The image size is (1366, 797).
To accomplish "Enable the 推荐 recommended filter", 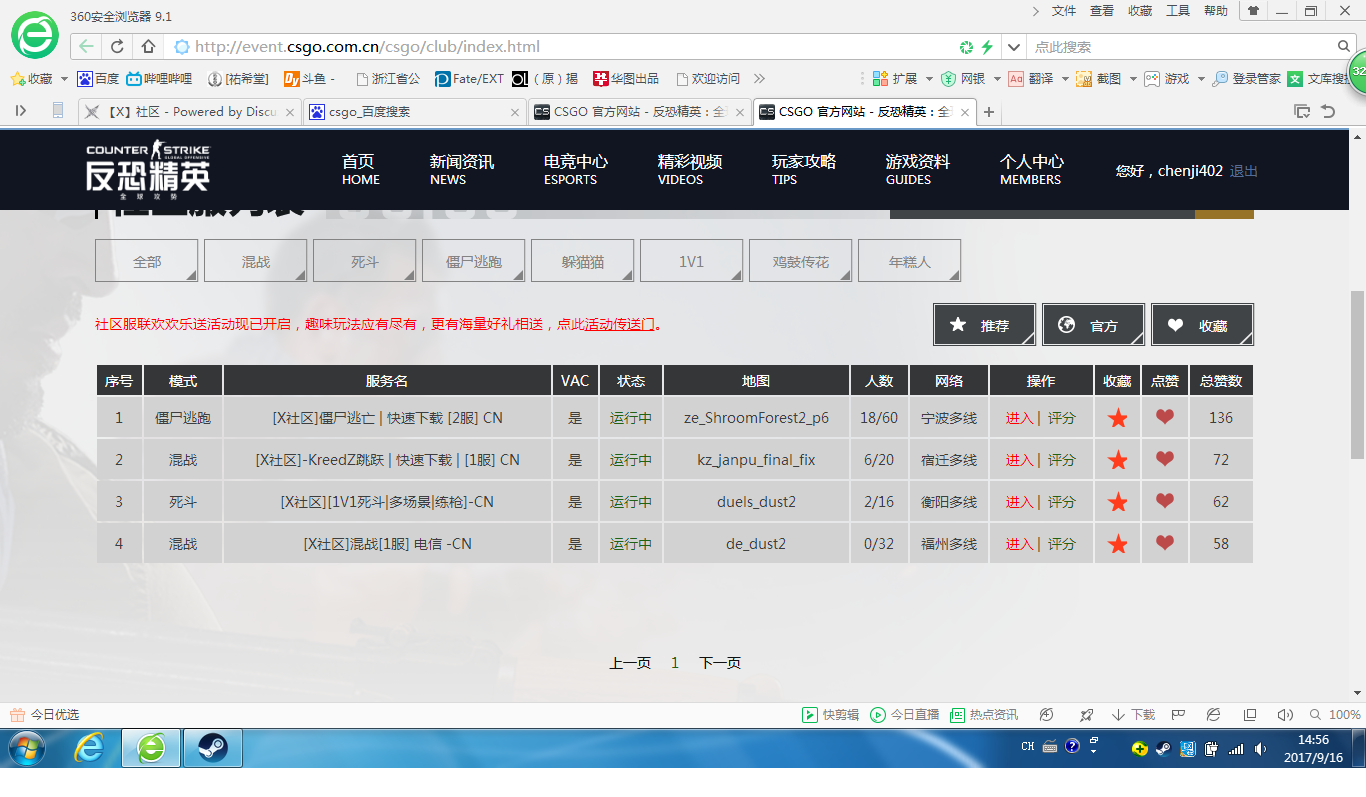I will pyautogui.click(x=984, y=324).
